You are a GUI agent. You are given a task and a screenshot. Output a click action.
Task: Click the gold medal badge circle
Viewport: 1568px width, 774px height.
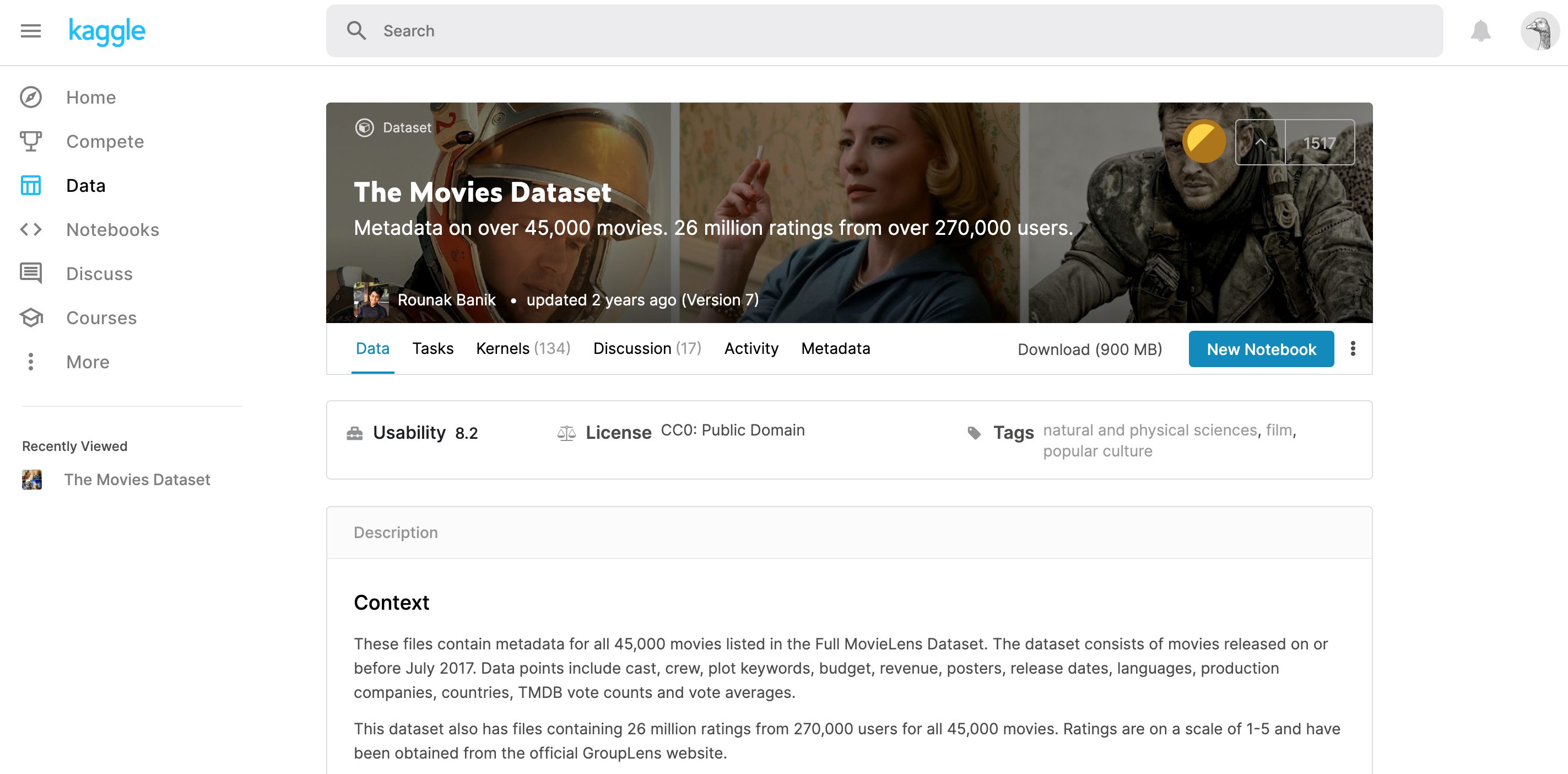tap(1203, 141)
